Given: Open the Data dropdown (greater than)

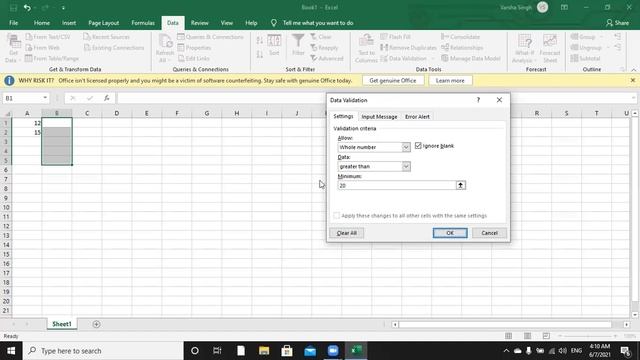Looking at the screenshot, I should click(x=406, y=167).
